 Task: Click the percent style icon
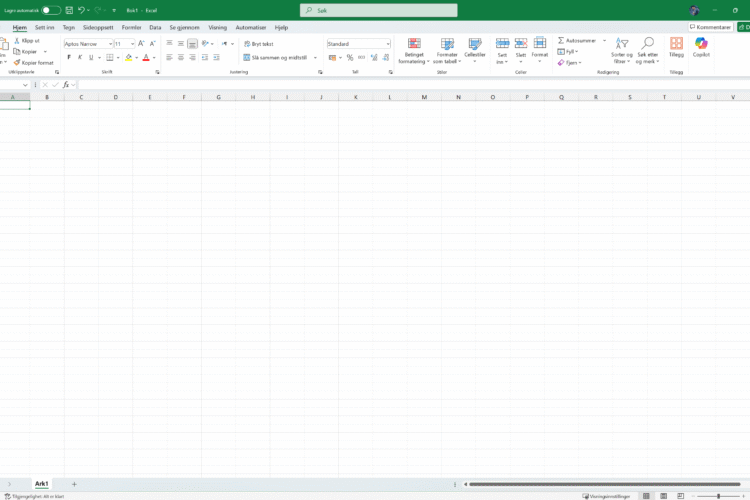click(x=350, y=57)
